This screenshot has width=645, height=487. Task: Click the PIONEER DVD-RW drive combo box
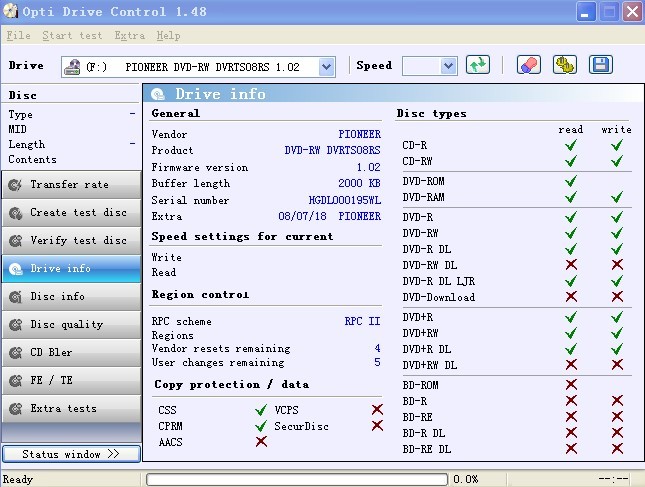[198, 67]
